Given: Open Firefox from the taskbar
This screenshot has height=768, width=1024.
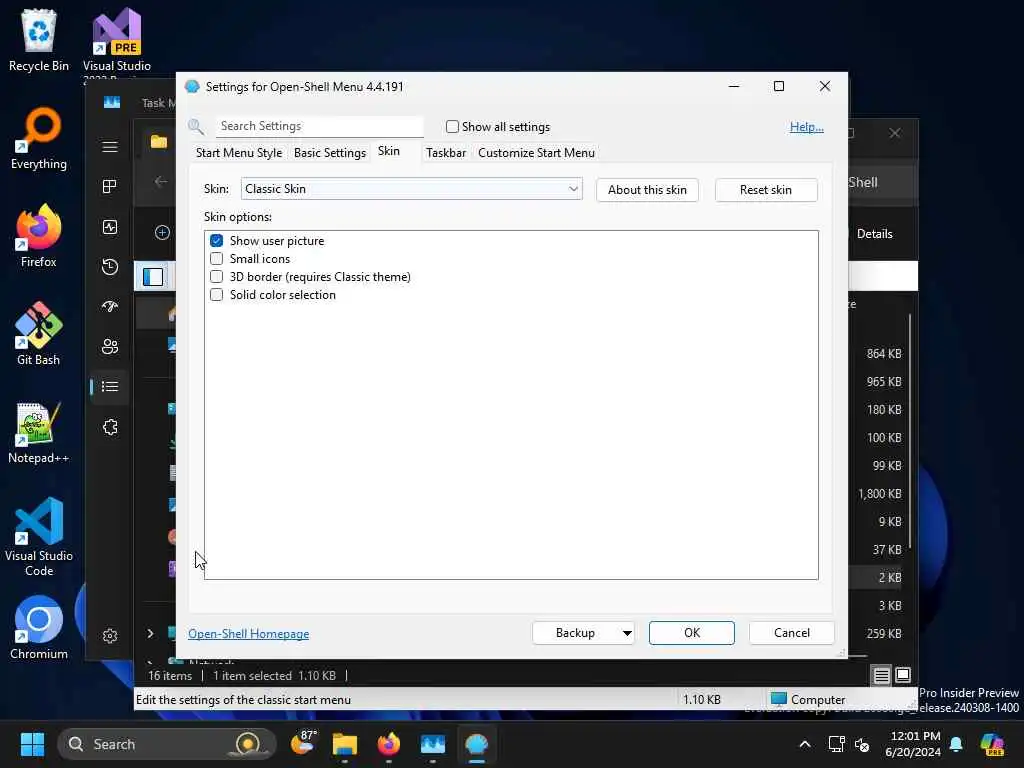Looking at the screenshot, I should (x=389, y=744).
